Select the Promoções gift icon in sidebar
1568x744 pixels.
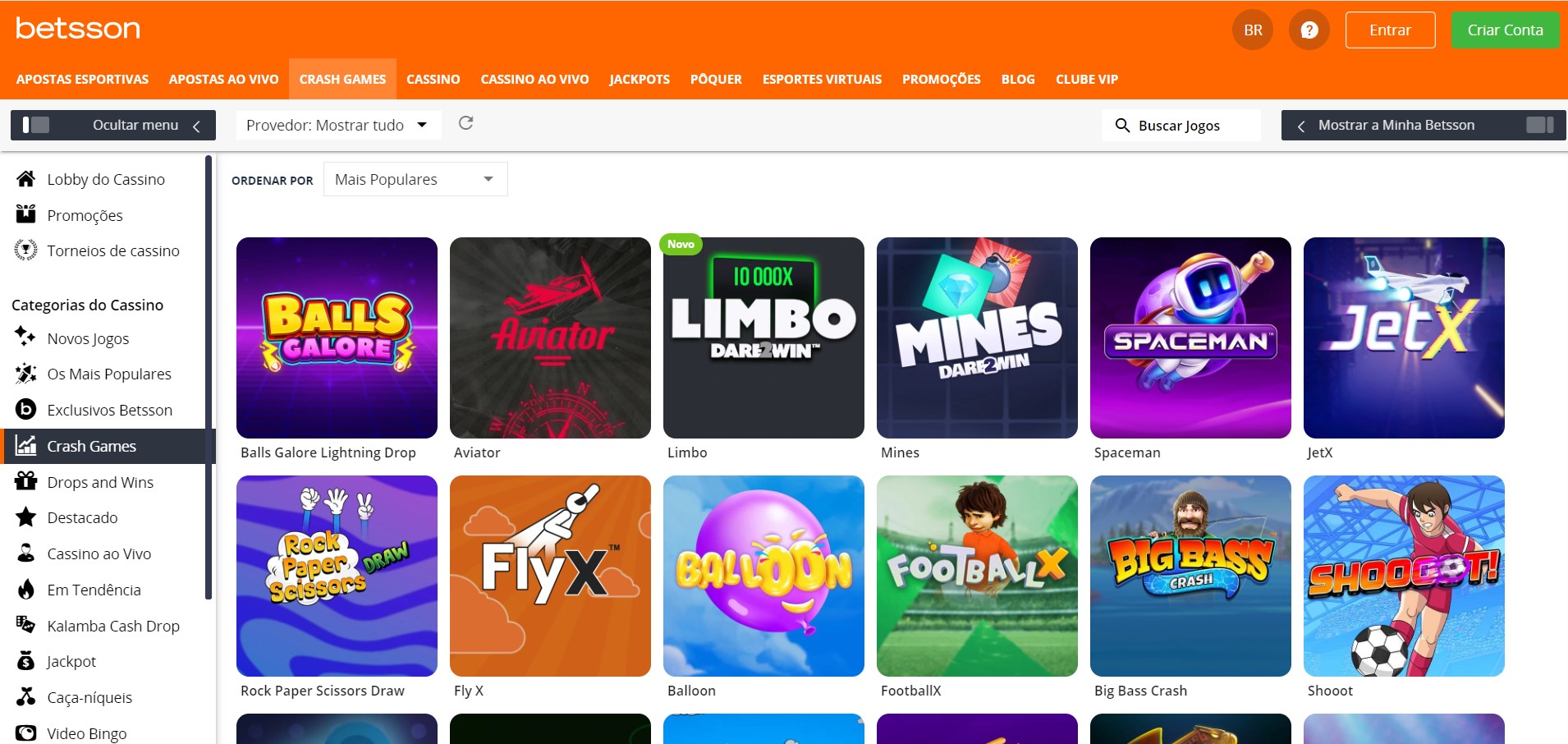tap(27, 214)
